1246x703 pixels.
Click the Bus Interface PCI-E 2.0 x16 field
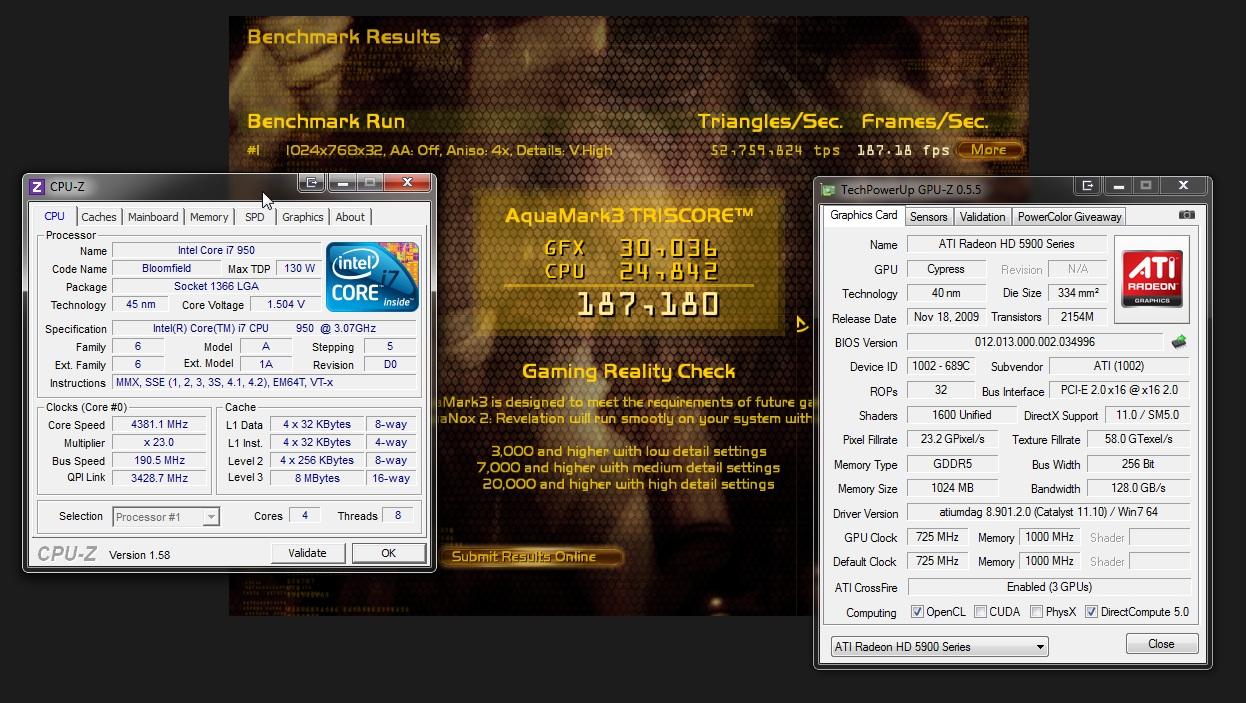(1120, 391)
